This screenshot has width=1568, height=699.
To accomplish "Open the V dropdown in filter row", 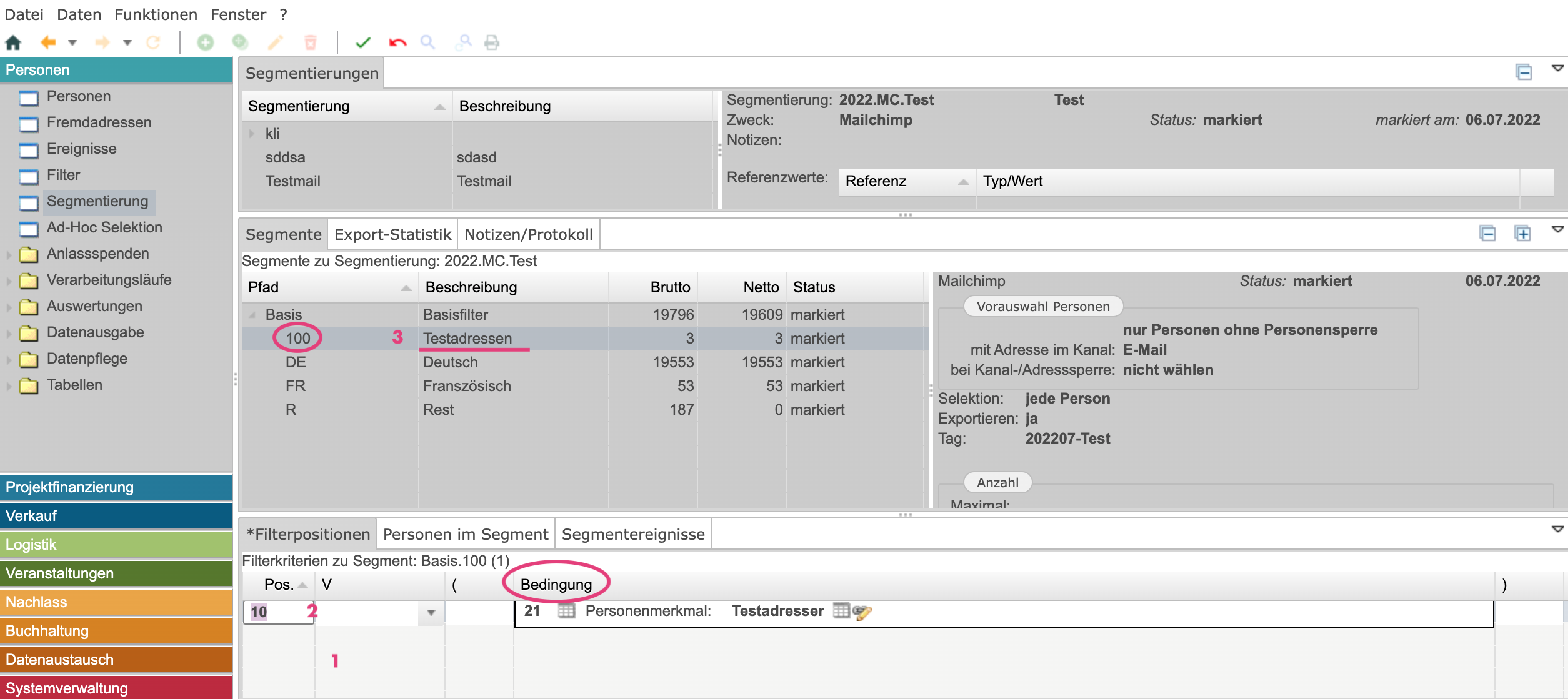I will (431, 612).
